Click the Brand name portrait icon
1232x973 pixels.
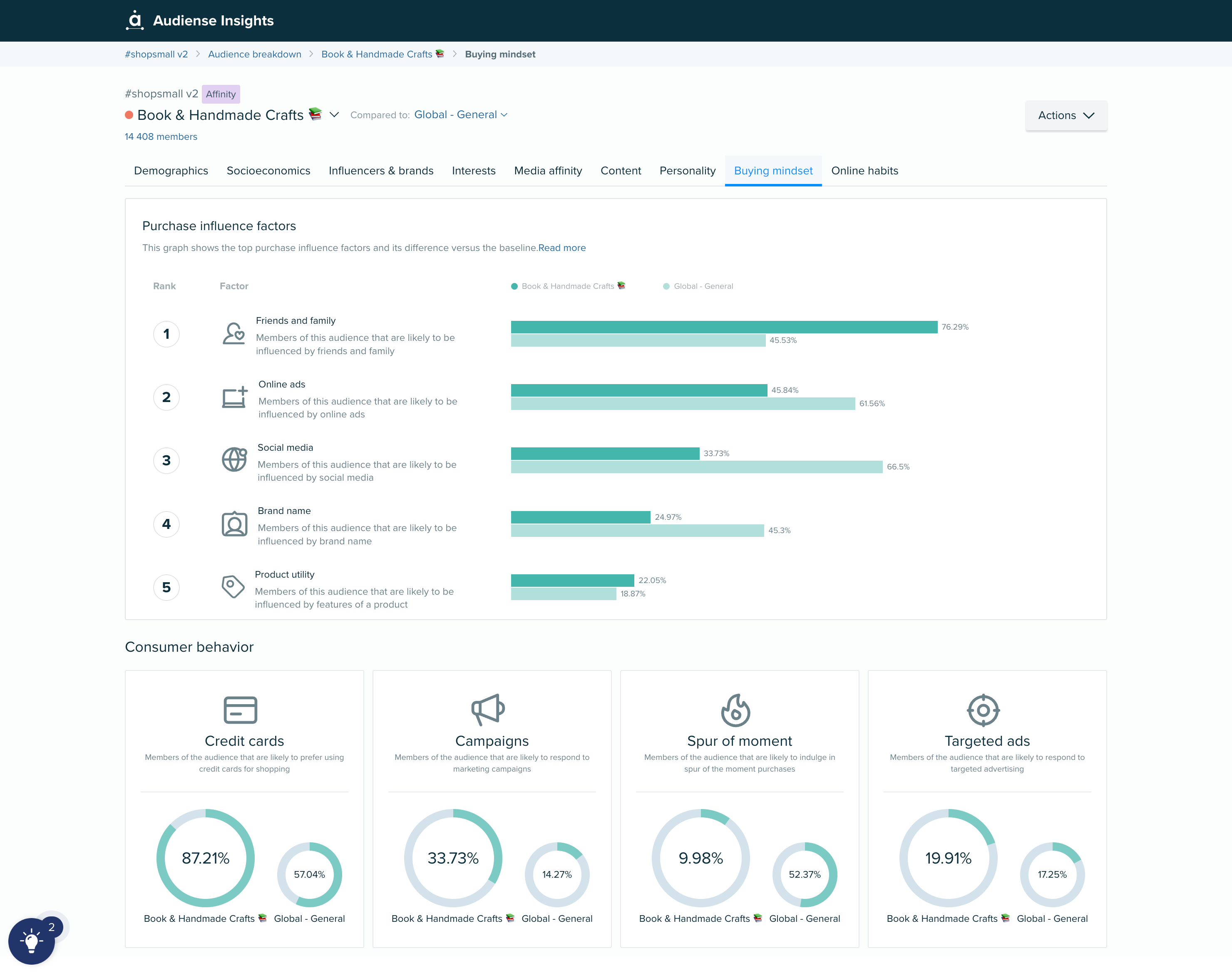[x=234, y=524]
